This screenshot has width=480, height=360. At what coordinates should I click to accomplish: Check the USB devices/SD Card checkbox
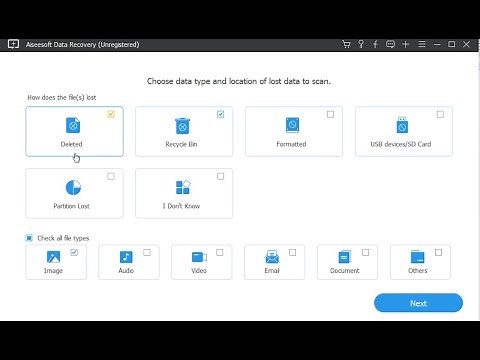coord(440,114)
